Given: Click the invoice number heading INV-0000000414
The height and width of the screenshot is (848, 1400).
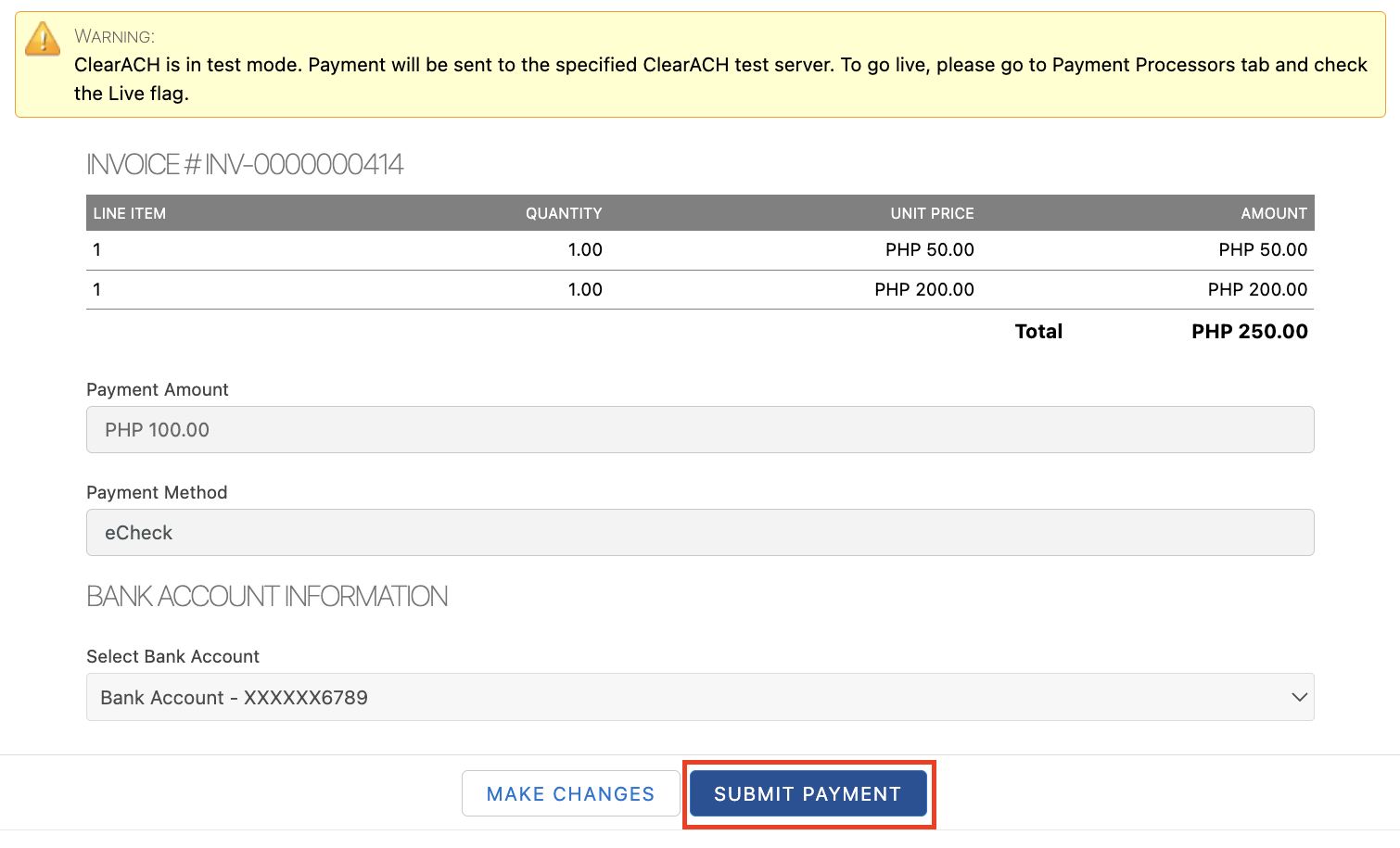Looking at the screenshot, I should pos(245,165).
